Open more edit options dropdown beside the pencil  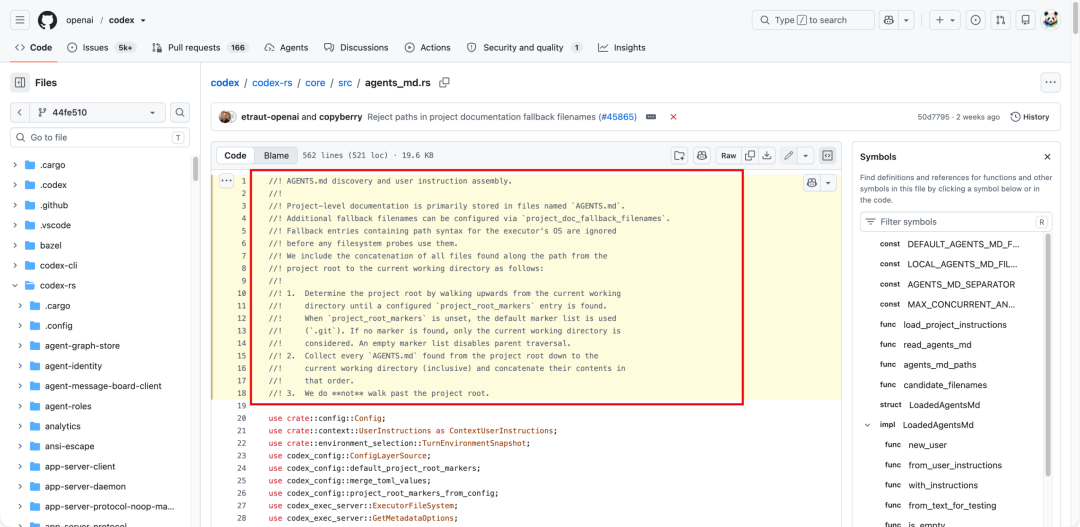806,156
